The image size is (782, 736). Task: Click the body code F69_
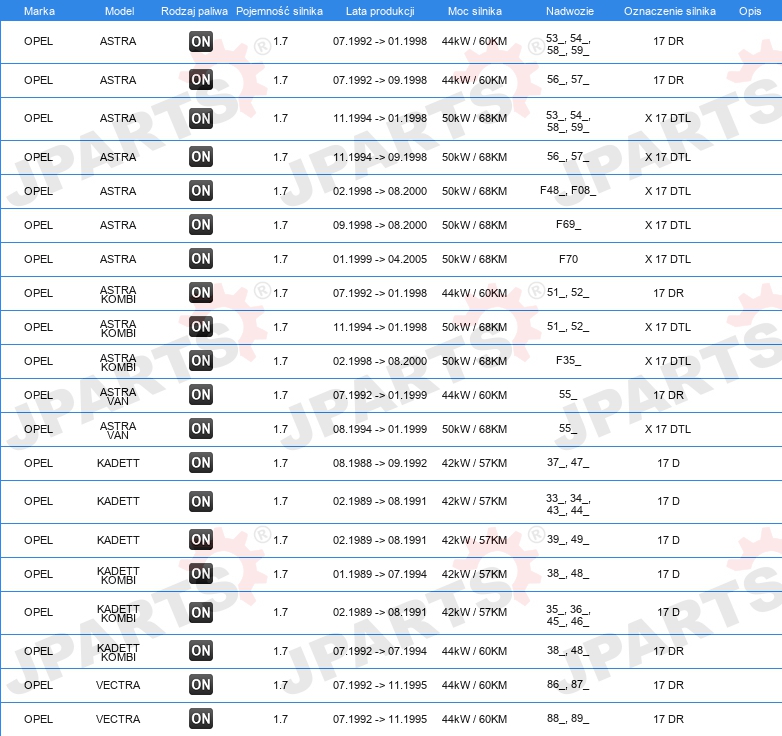[x=569, y=224]
